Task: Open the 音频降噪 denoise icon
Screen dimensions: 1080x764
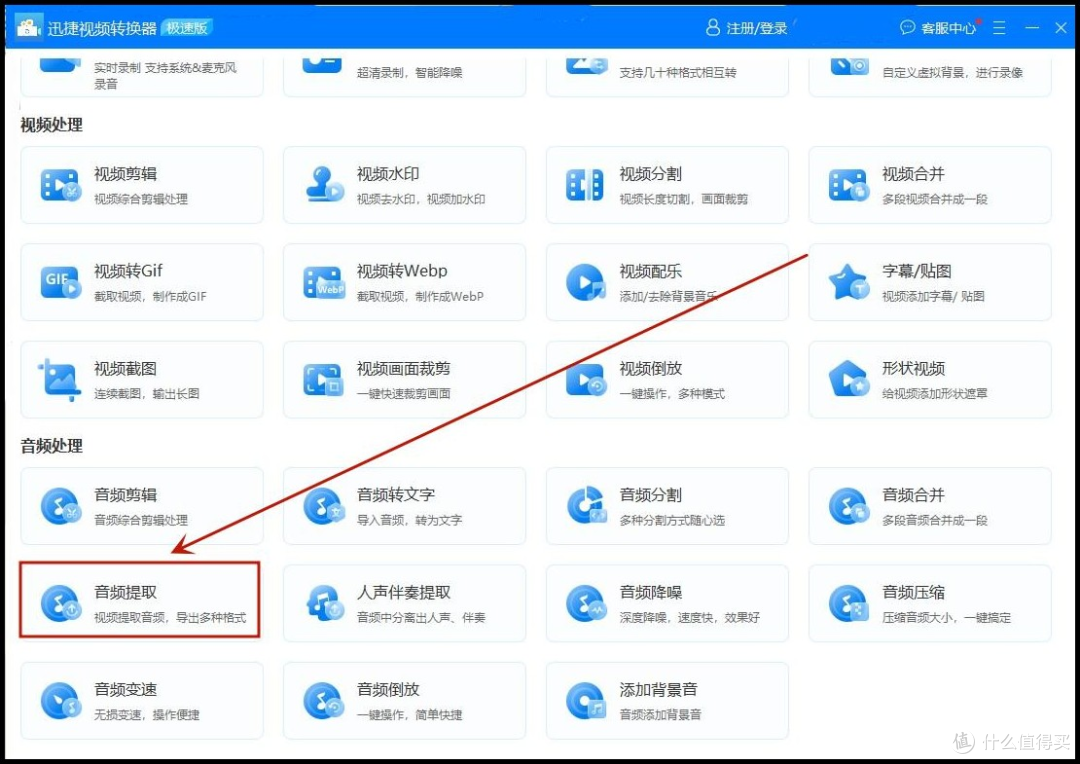Action: [x=586, y=603]
